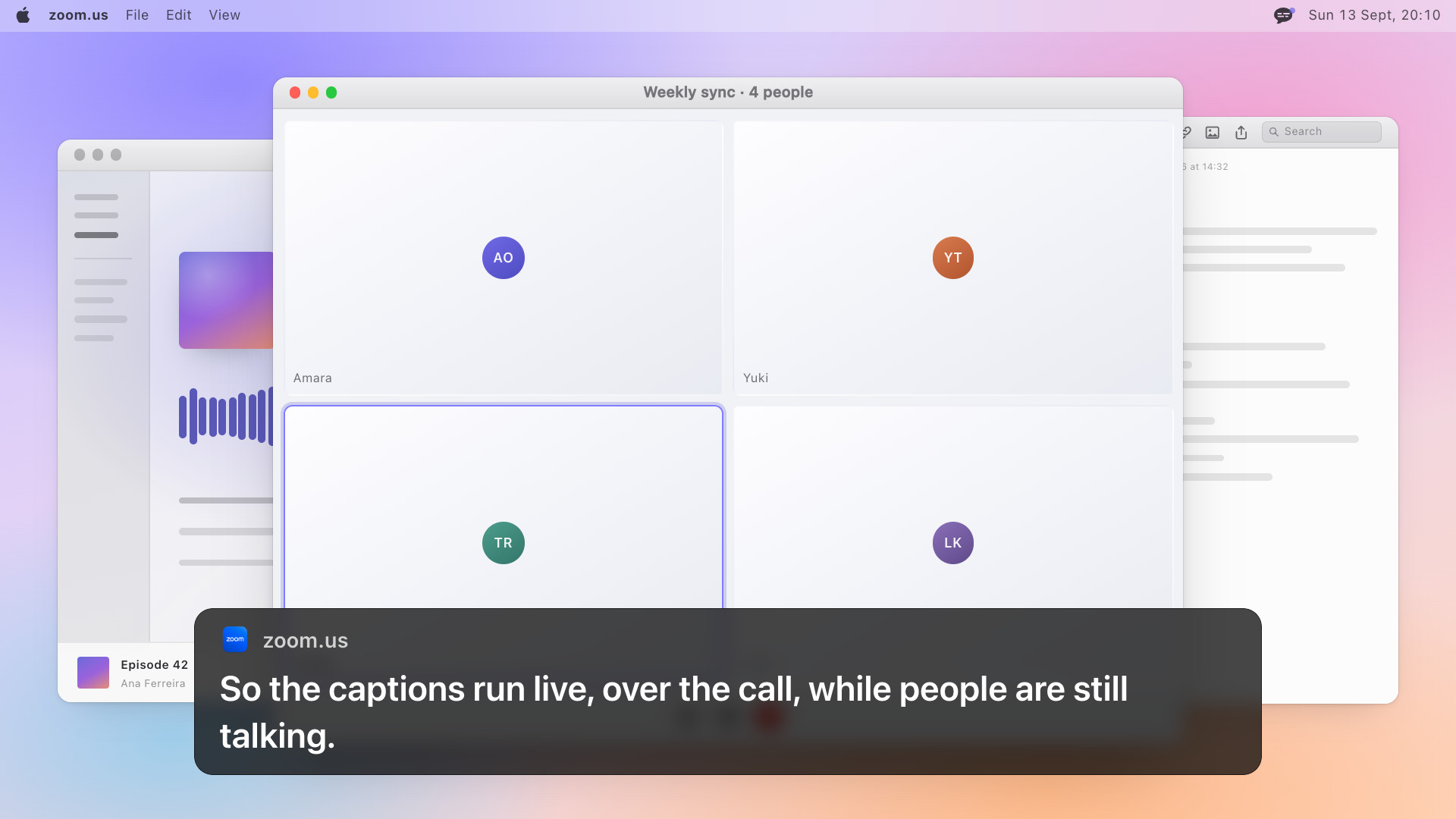Image resolution: width=1456 pixels, height=819 pixels.
Task: Select the TR participant avatar
Action: click(504, 543)
